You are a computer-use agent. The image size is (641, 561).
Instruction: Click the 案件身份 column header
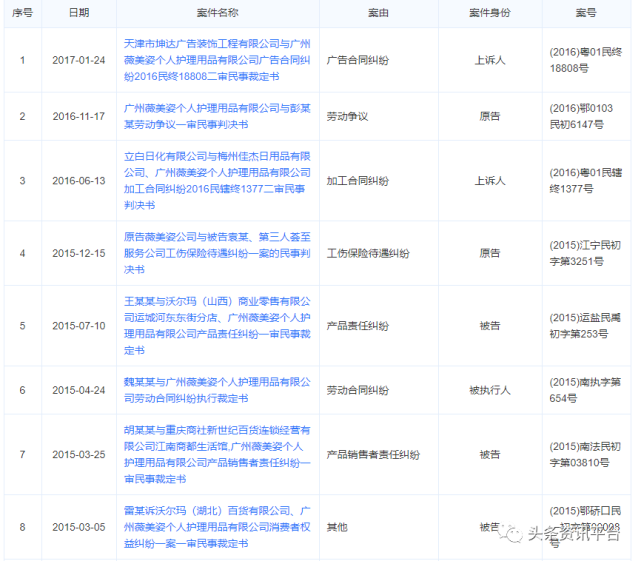[489, 13]
